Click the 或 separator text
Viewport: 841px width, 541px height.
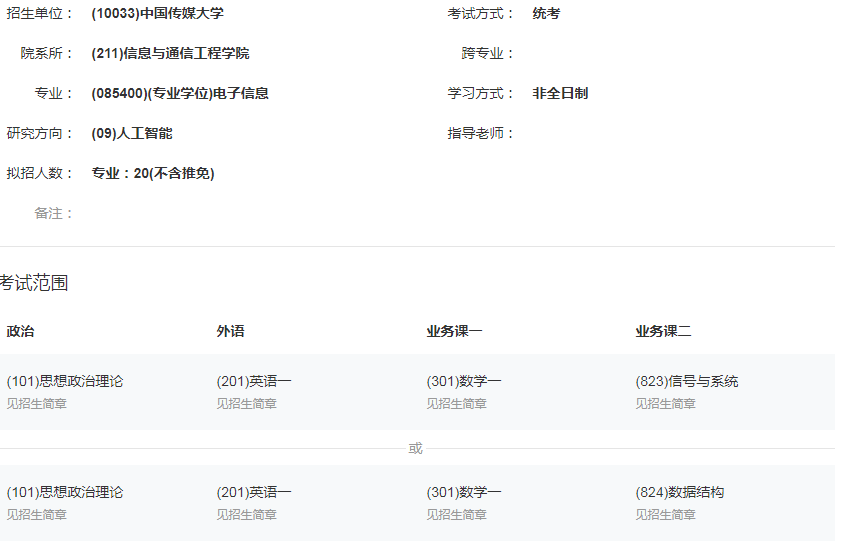(416, 448)
